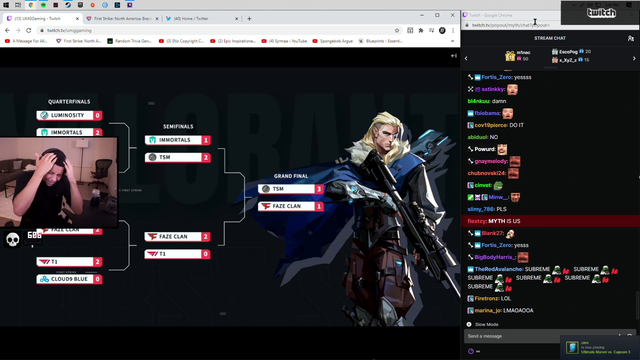Click the bl4nkuu username in chat
640x360 pixels.
click(478, 101)
